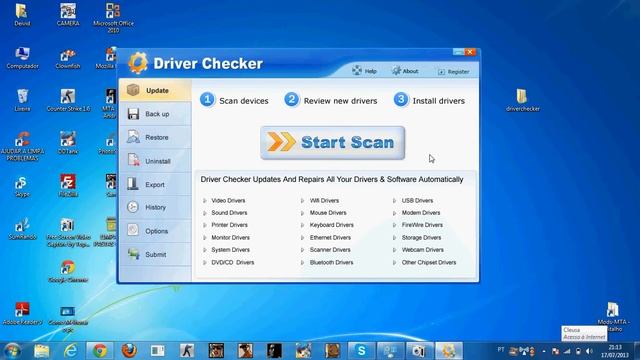The width and height of the screenshot is (640, 360).
Task: Select the Microsoft Office 2010 desktop icon
Action: click(113, 18)
